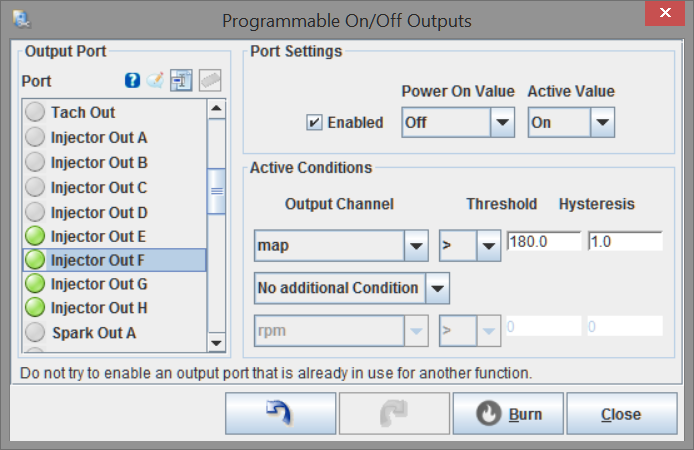Select Spark Out A port
This screenshot has height=450, width=694.
[114, 332]
